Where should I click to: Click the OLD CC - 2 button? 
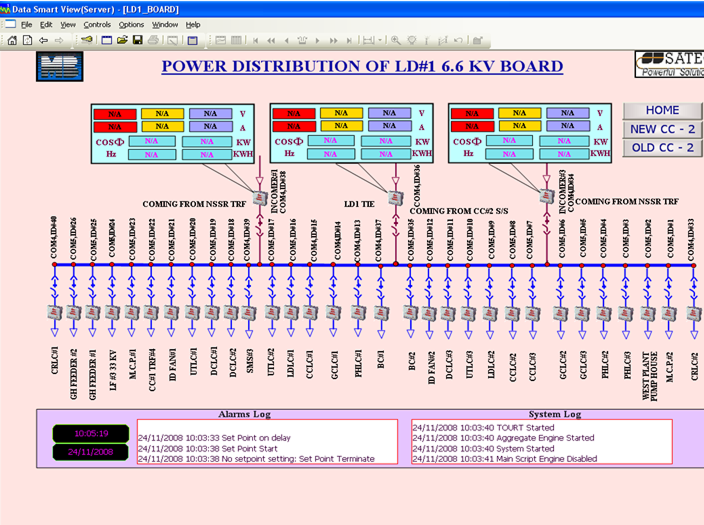tap(662, 148)
